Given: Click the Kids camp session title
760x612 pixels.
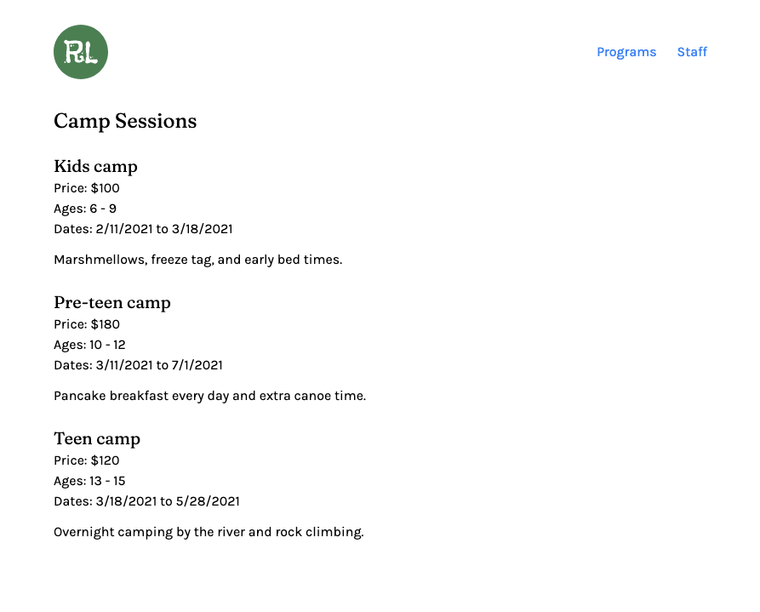Looking at the screenshot, I should point(95,166).
